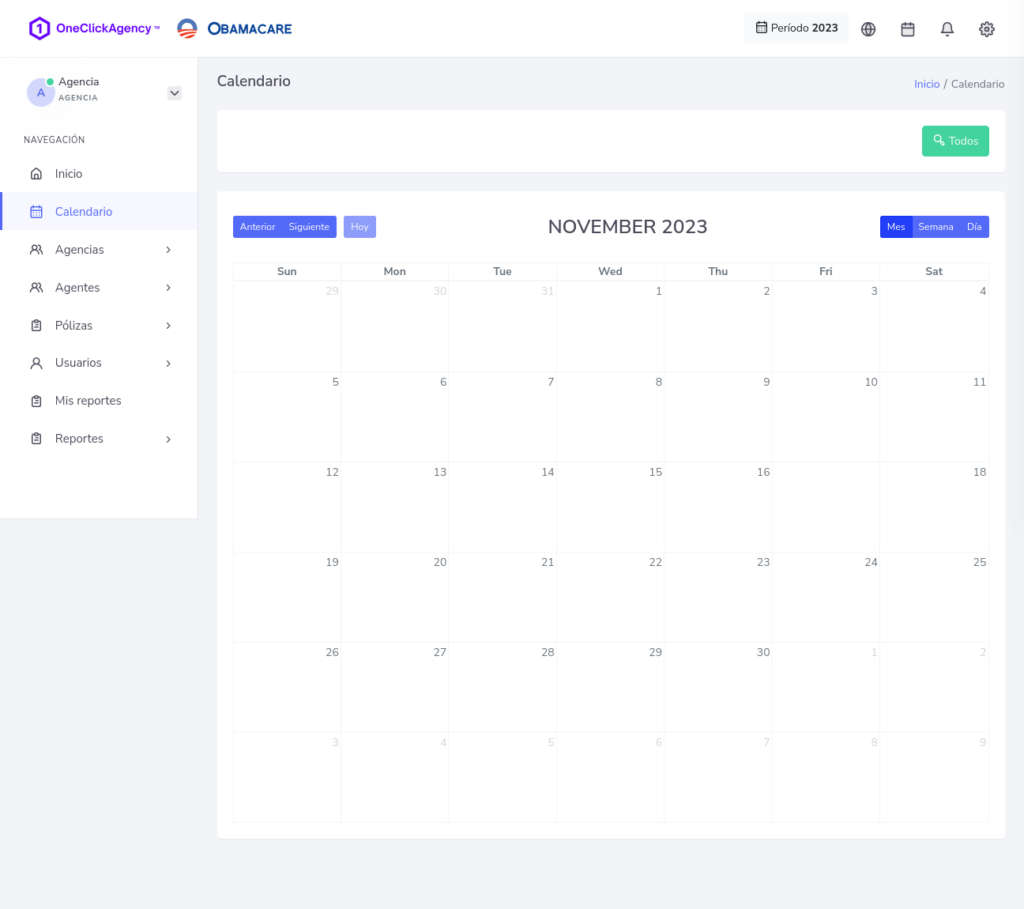Select the Mes view toggle
Image resolution: width=1024 pixels, height=909 pixels.
(896, 227)
